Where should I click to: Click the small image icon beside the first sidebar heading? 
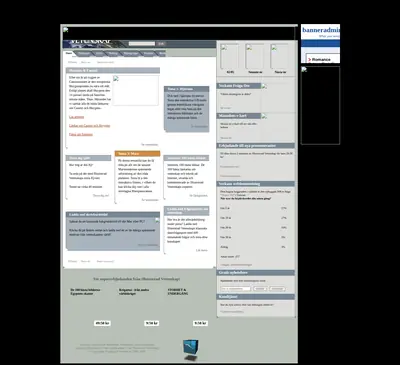(x=264, y=86)
